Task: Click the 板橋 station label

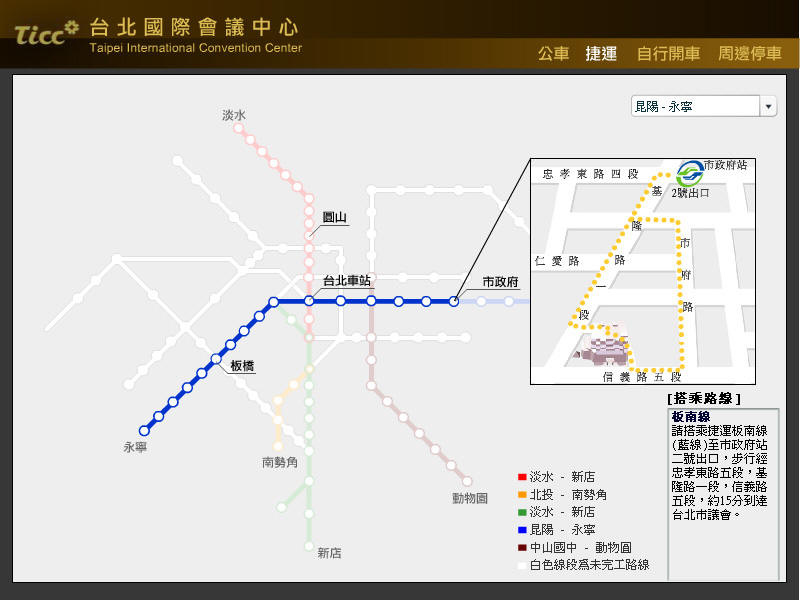Action: [242, 365]
